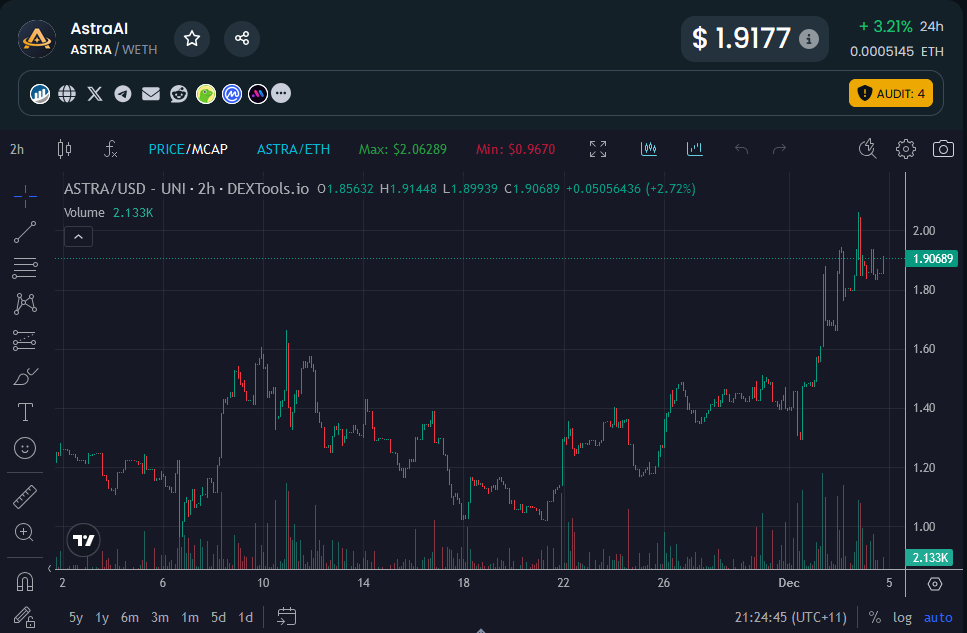Toggle auto scale mode
The height and width of the screenshot is (633, 967).
point(938,618)
